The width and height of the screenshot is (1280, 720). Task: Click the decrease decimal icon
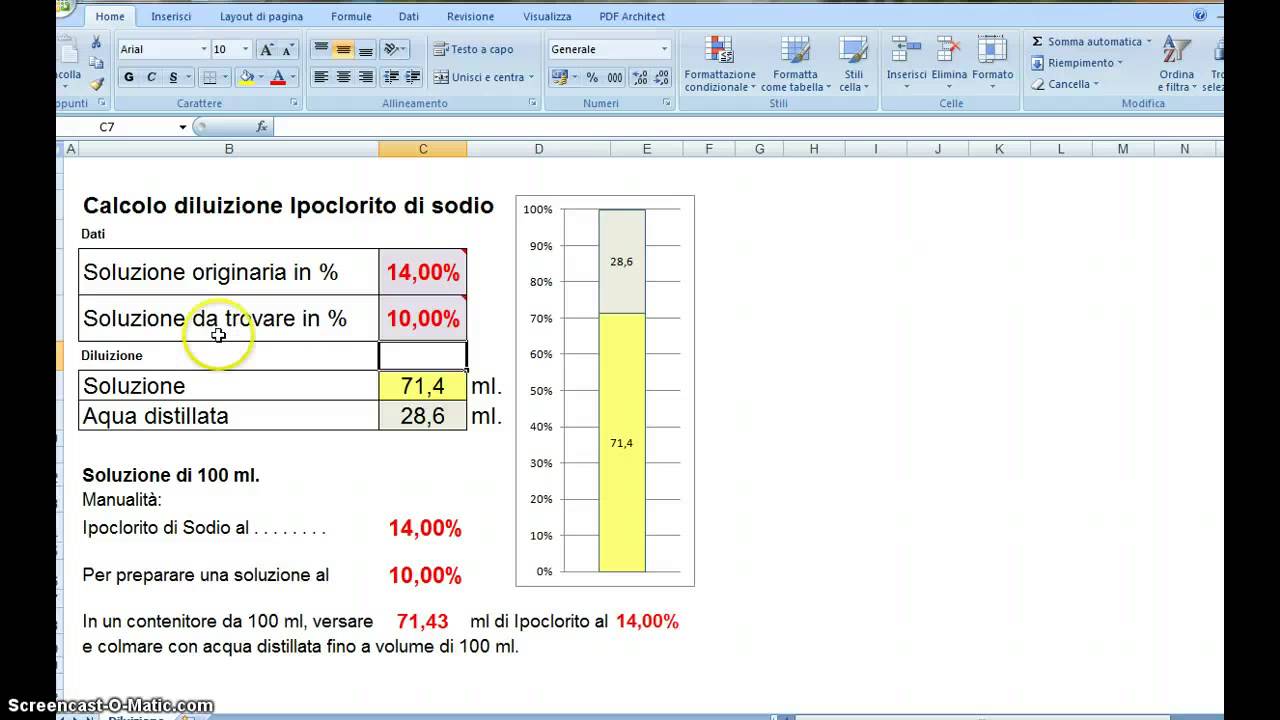point(662,77)
